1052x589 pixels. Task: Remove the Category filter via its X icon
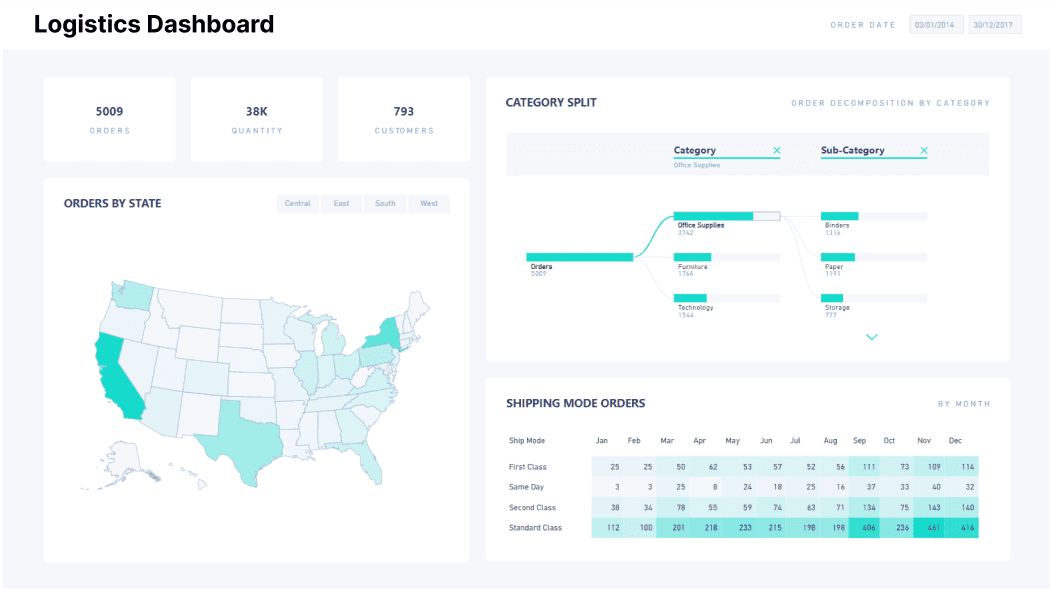pyautogui.click(x=777, y=151)
